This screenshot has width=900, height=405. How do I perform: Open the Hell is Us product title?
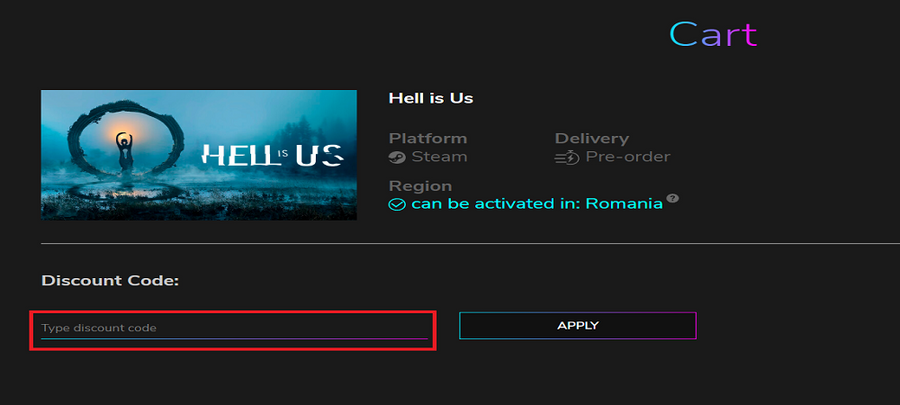(x=431, y=98)
